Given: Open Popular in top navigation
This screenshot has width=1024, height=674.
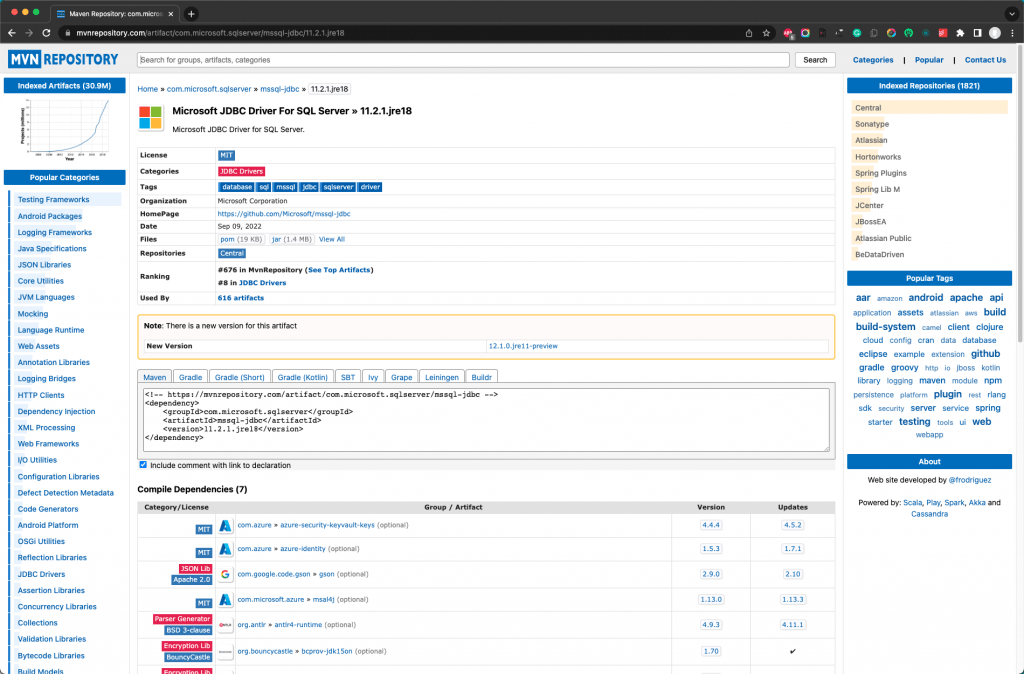Looking at the screenshot, I should (929, 59).
